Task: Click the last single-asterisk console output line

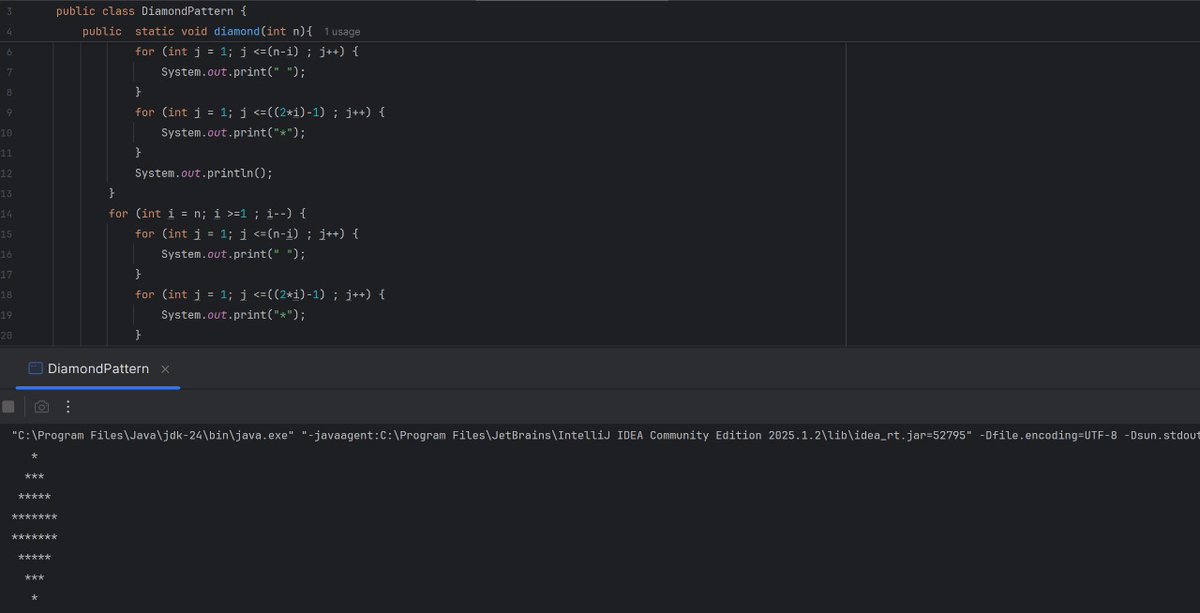Action: pos(35,599)
